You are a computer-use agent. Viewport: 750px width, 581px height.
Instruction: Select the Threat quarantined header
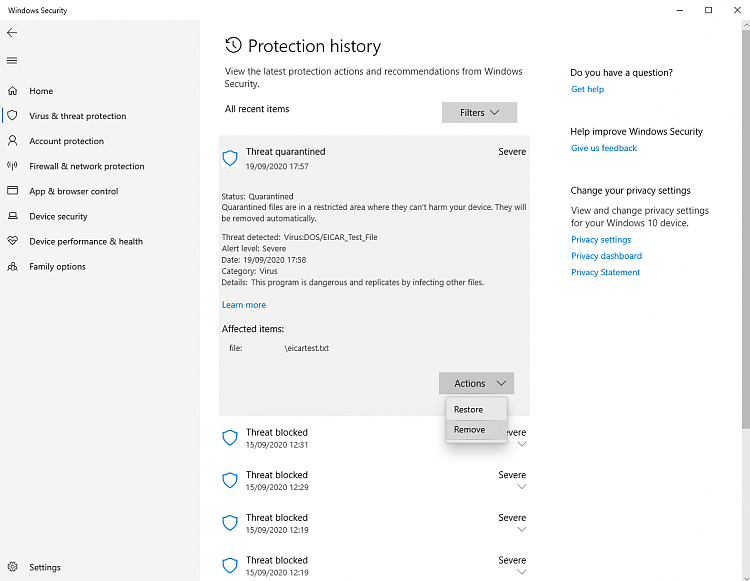tap(374, 158)
